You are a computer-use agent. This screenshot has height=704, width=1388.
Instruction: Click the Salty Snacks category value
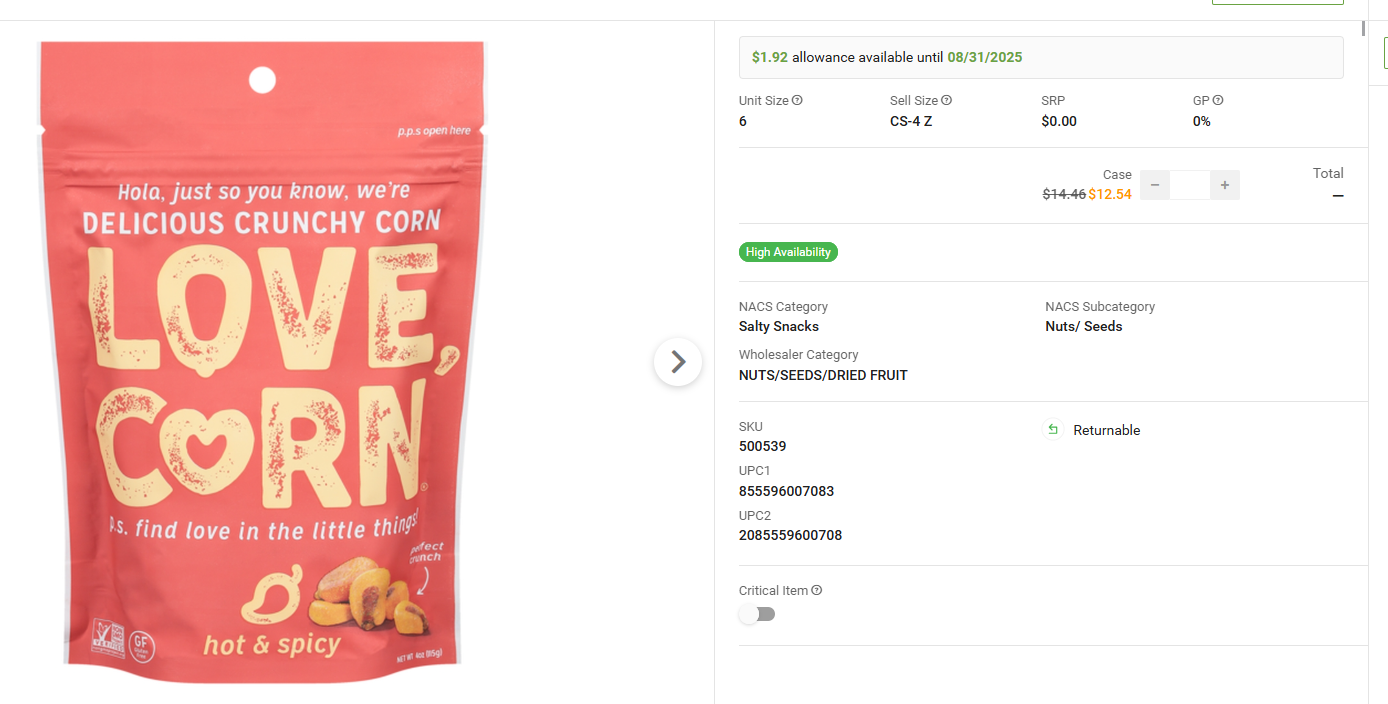[779, 326]
